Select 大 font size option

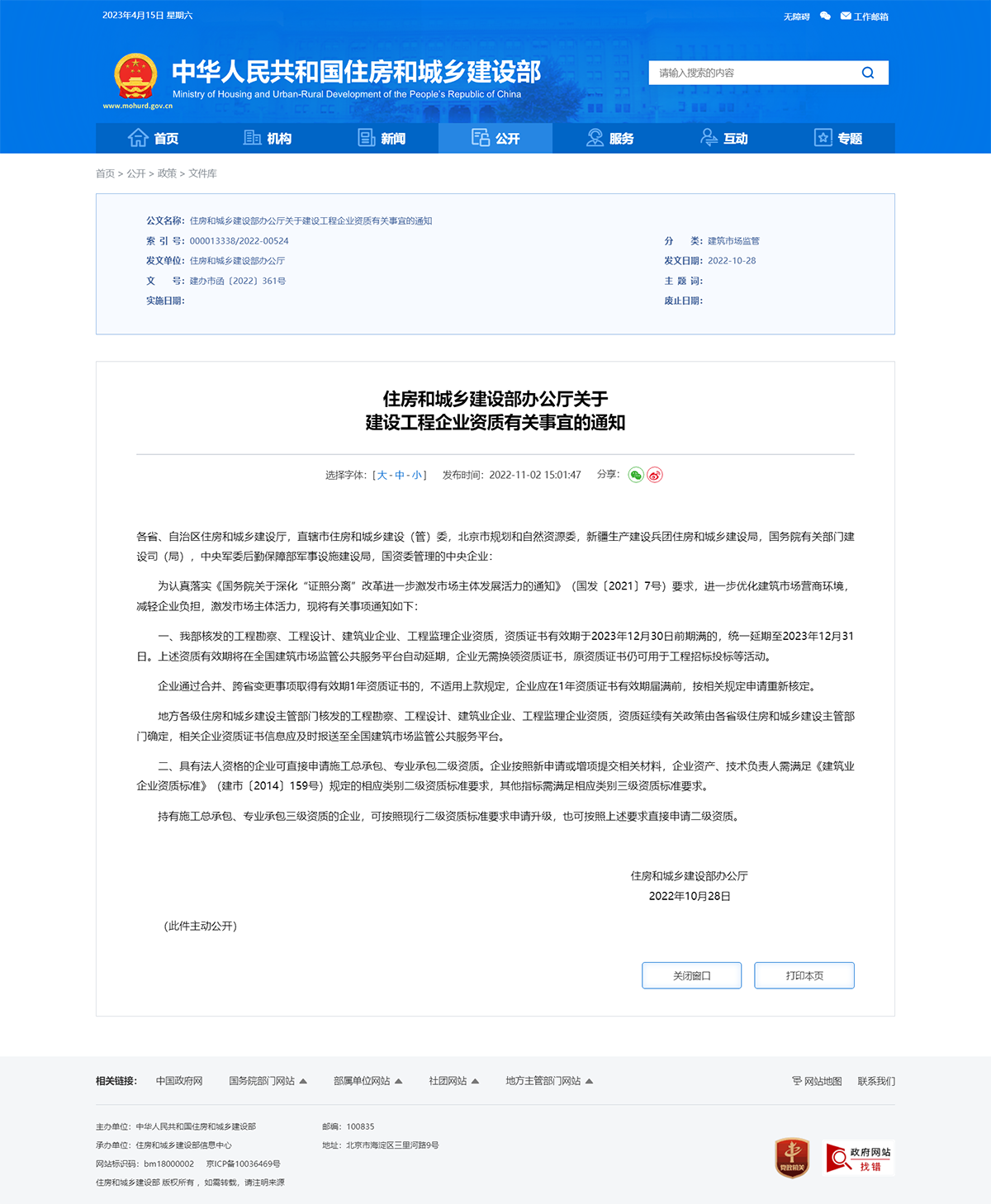pyautogui.click(x=380, y=475)
